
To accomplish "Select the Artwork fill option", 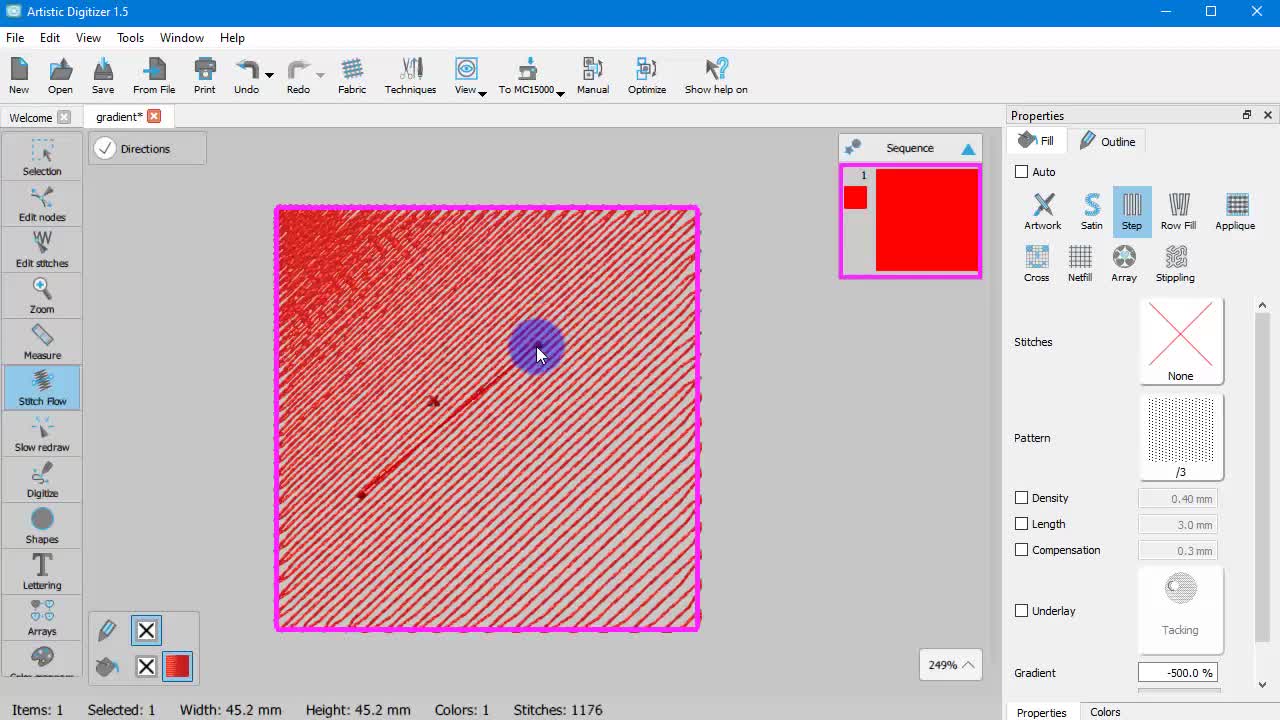I will 1043,211.
